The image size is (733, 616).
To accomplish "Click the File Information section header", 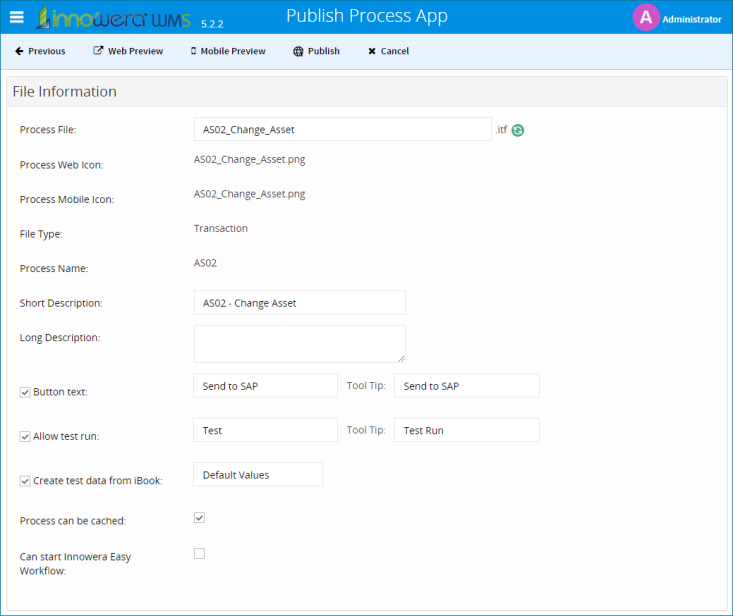I will point(65,92).
